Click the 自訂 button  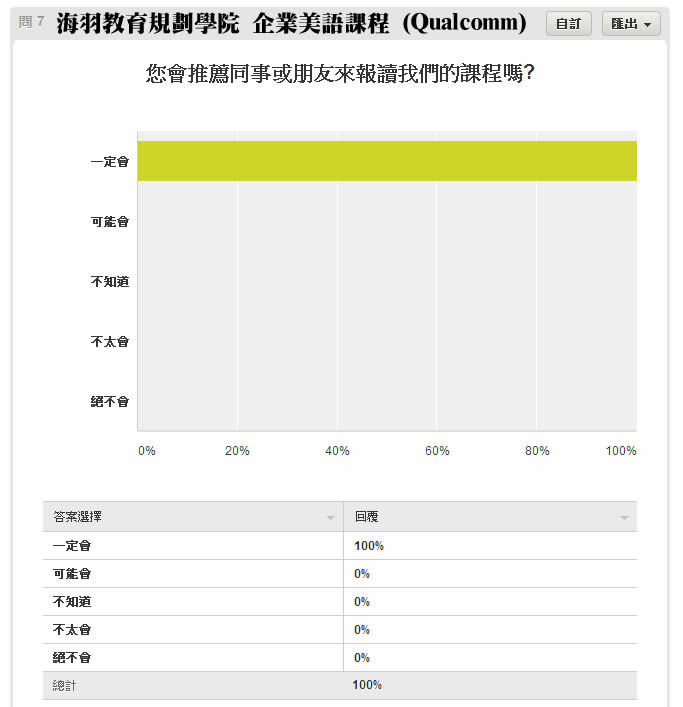568,23
